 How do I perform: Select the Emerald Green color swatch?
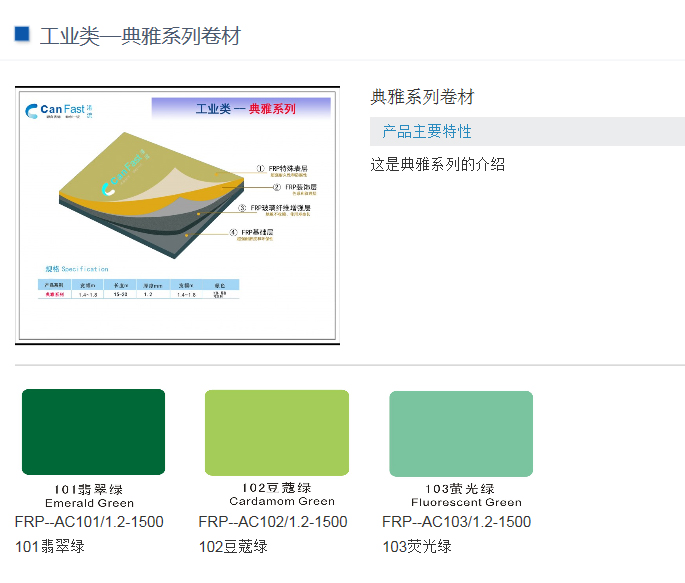[x=93, y=432]
